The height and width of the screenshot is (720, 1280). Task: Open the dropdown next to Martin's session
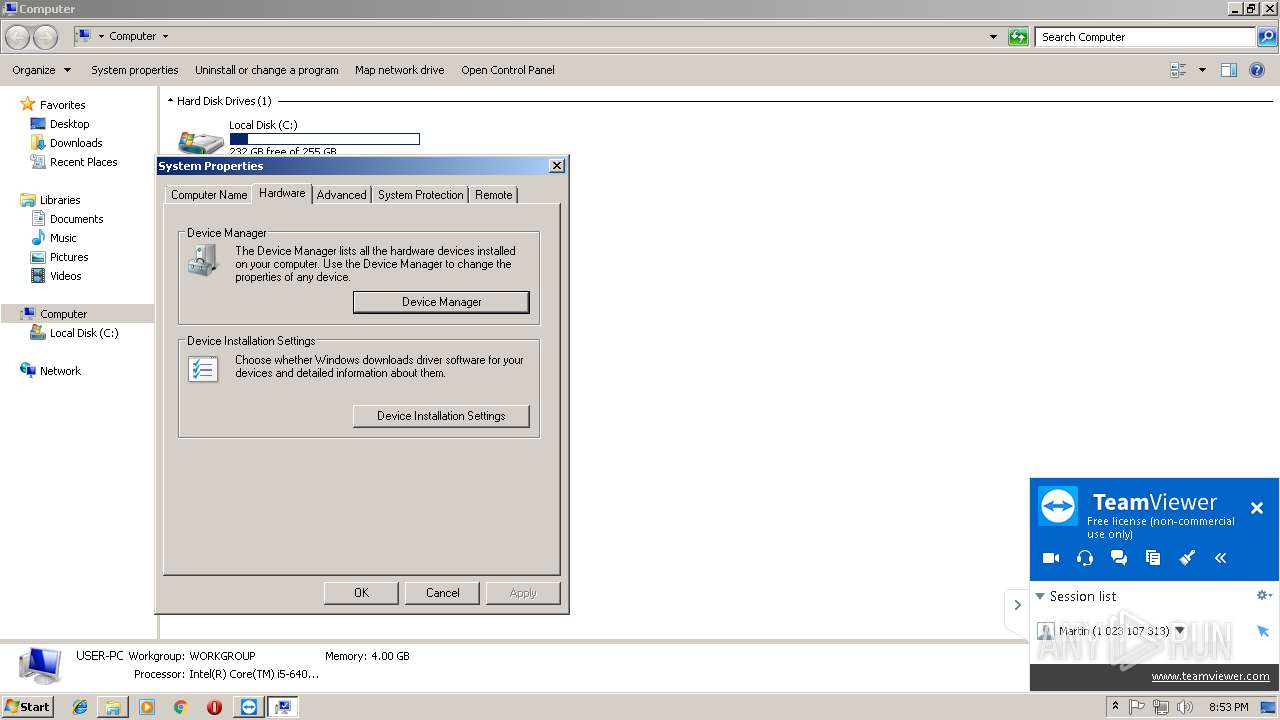1180,631
